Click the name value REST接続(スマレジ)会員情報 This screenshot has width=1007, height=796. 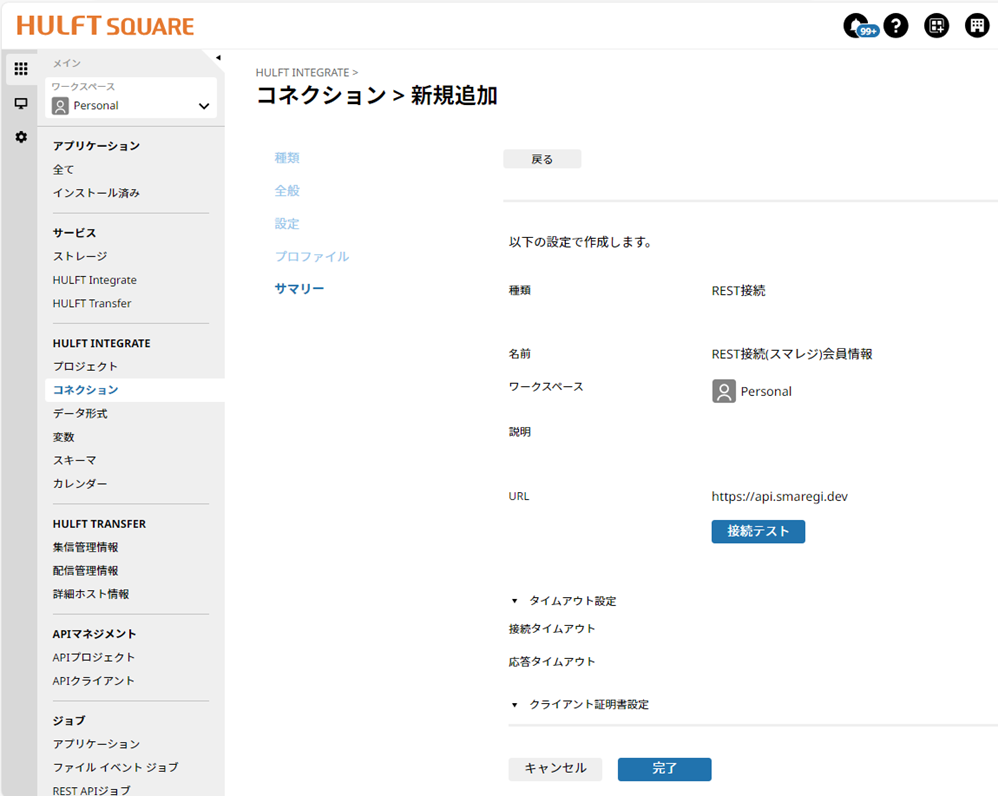(x=792, y=354)
